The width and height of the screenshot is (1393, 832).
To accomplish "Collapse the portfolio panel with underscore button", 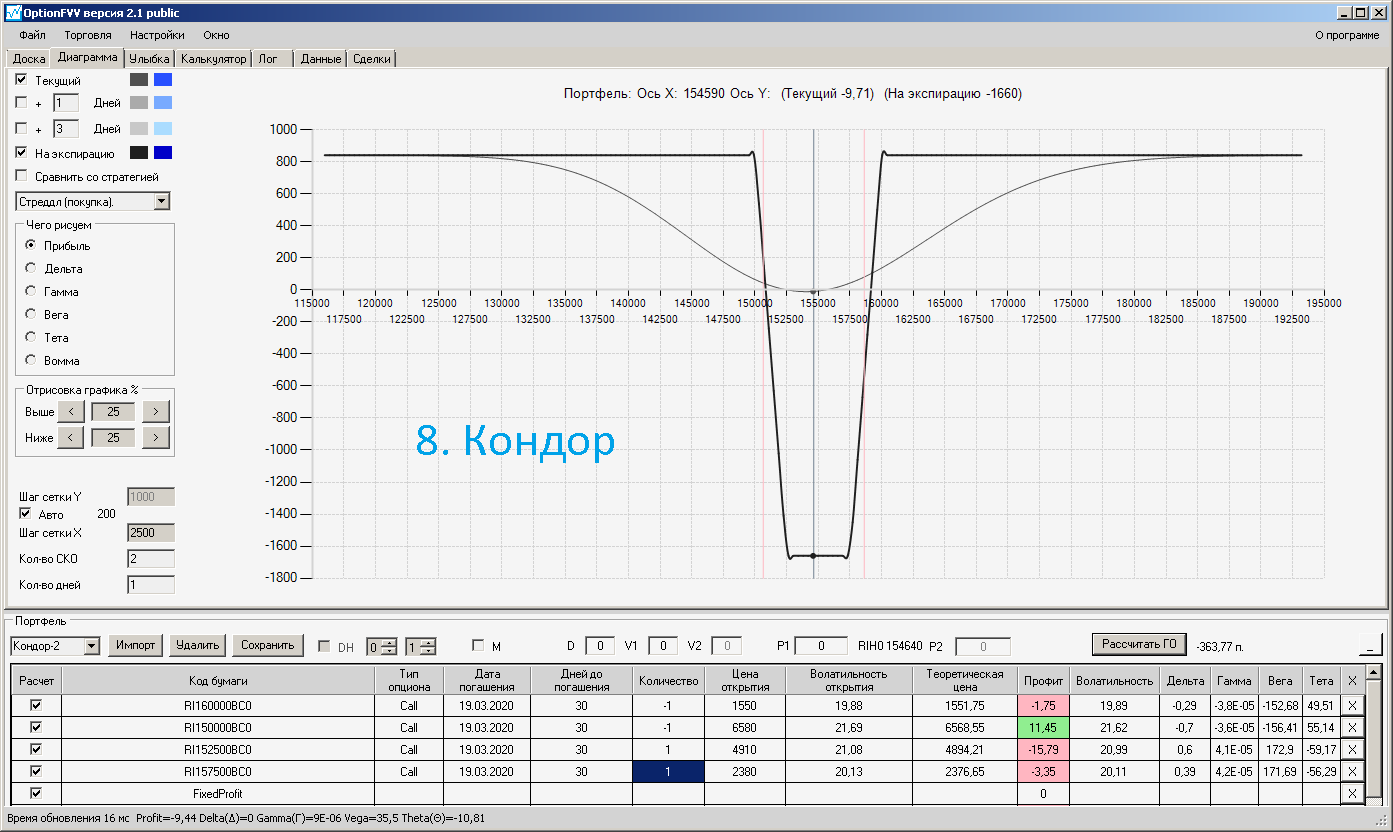I will point(1369,645).
